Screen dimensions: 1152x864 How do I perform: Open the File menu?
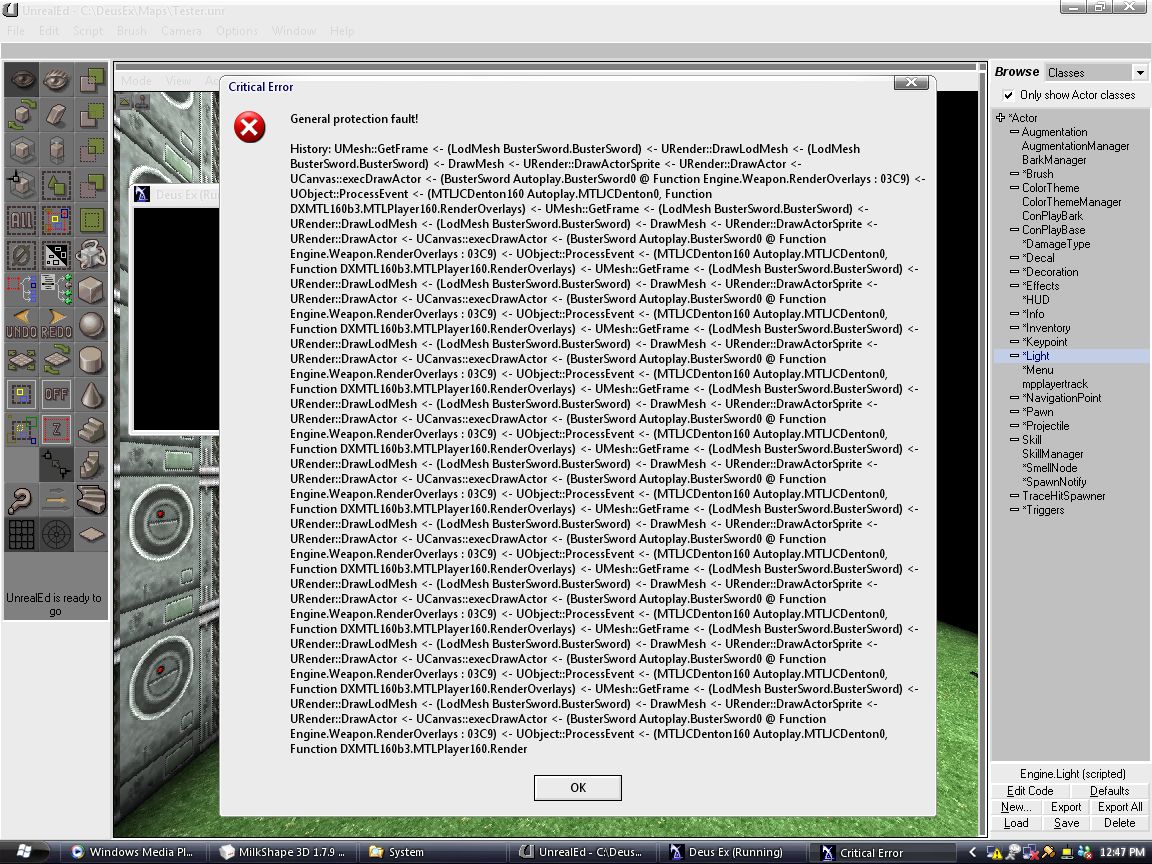tap(15, 31)
